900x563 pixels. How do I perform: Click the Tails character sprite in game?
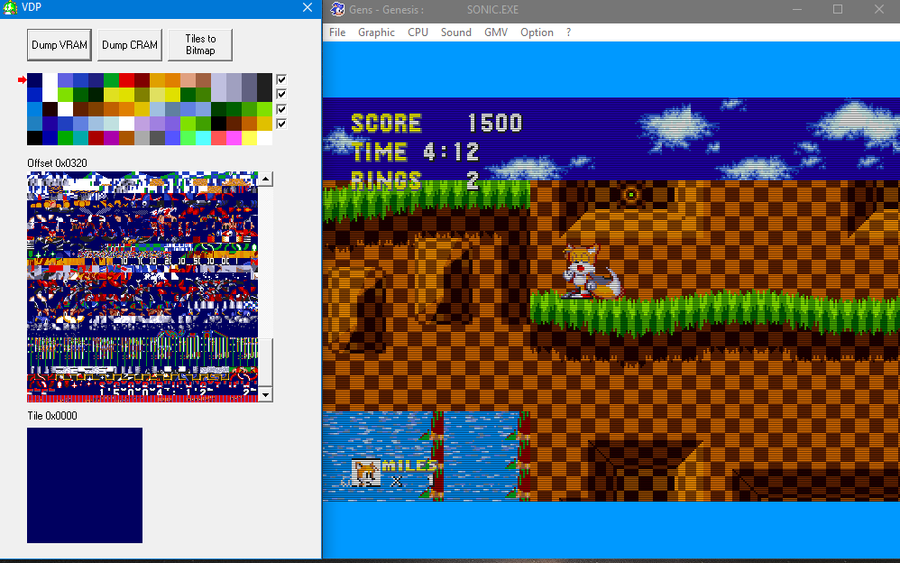[x=591, y=271]
